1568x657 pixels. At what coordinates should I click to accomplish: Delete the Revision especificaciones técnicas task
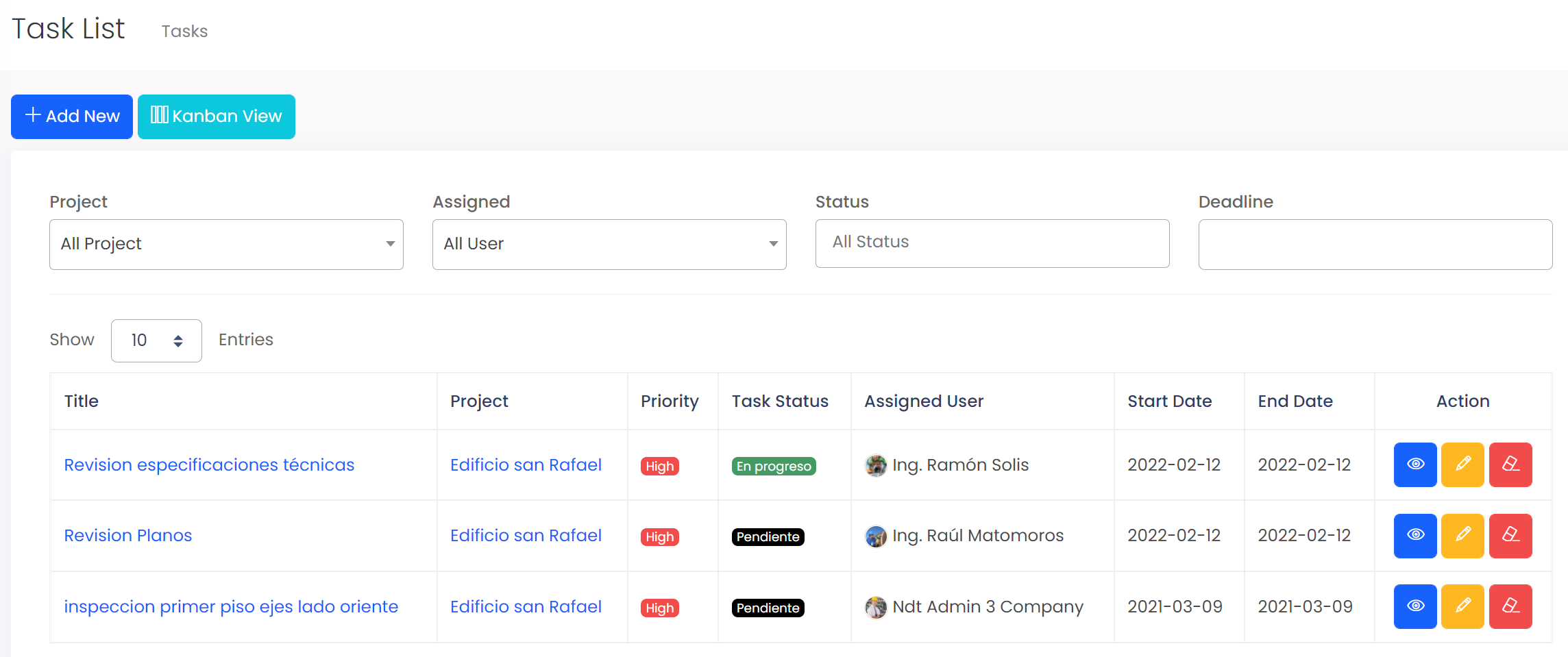(x=1510, y=464)
